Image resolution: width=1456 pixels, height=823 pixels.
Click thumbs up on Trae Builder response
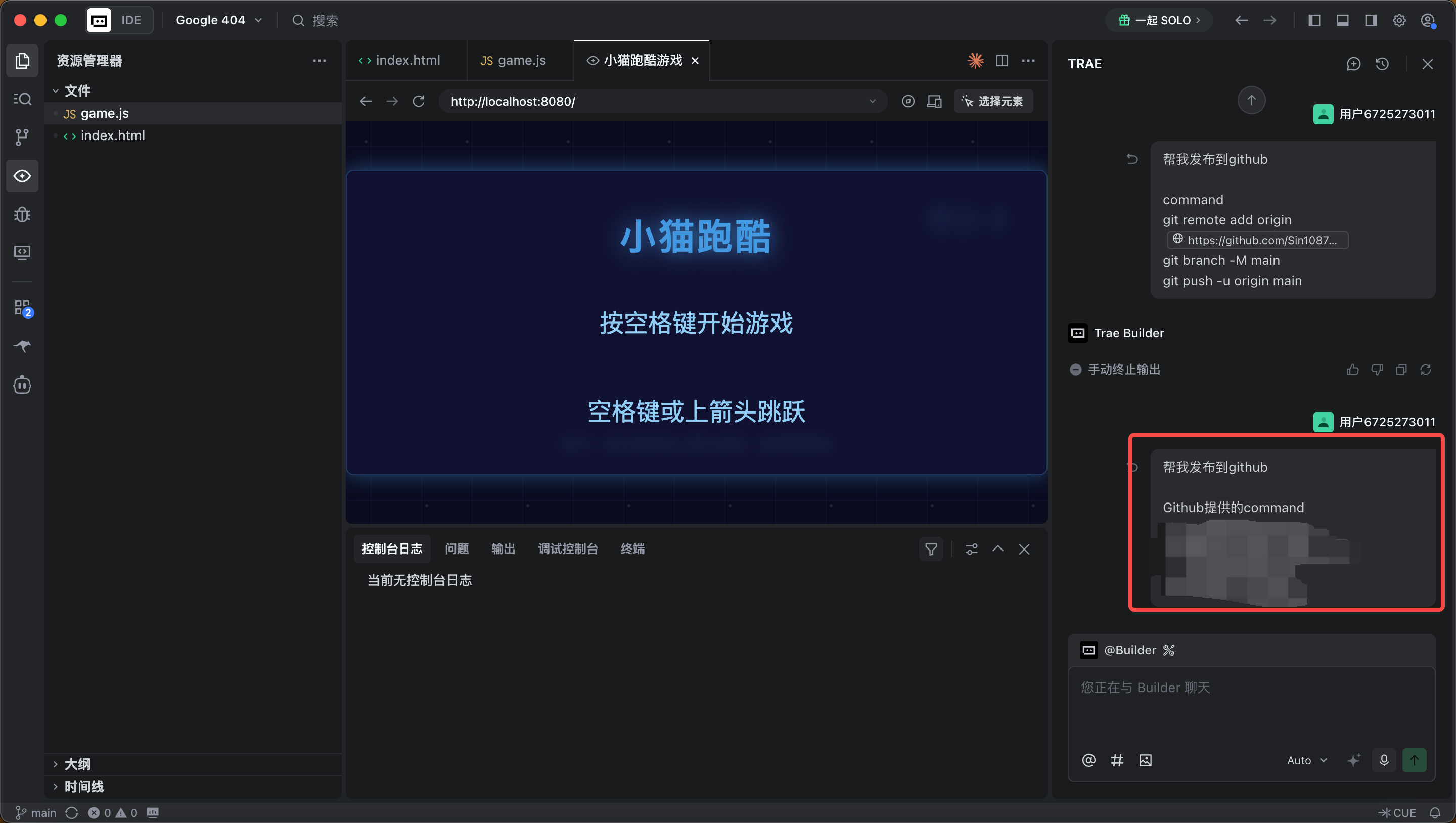coord(1352,370)
